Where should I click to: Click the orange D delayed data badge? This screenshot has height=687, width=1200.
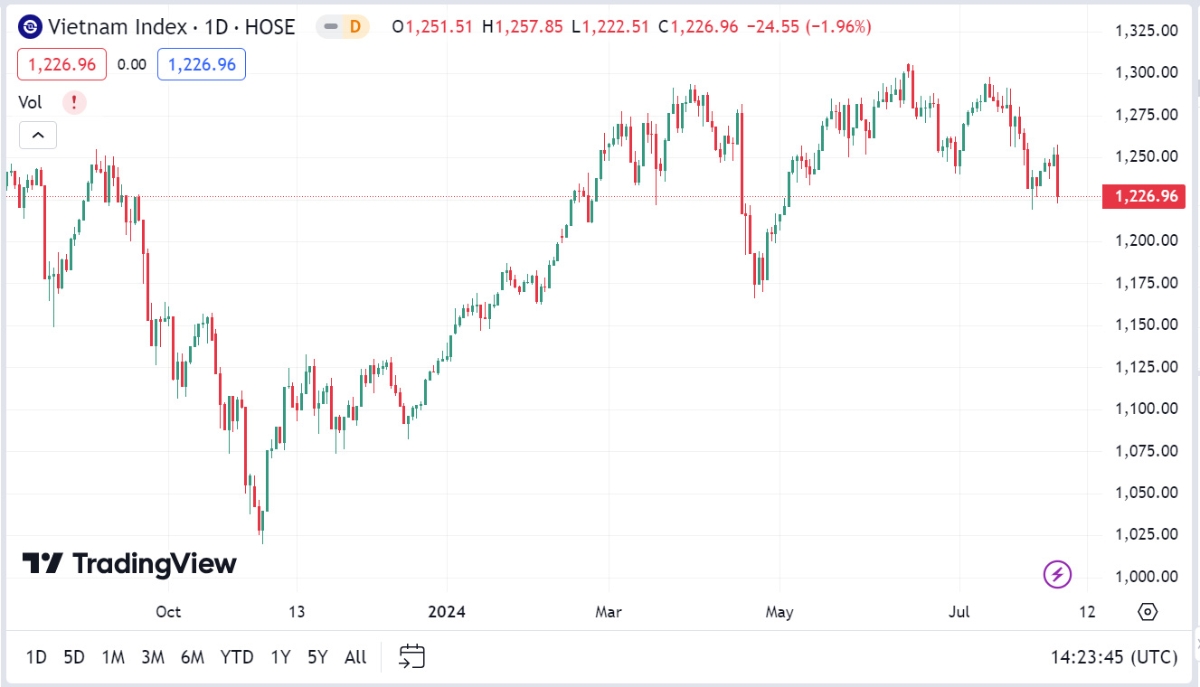coord(354,27)
